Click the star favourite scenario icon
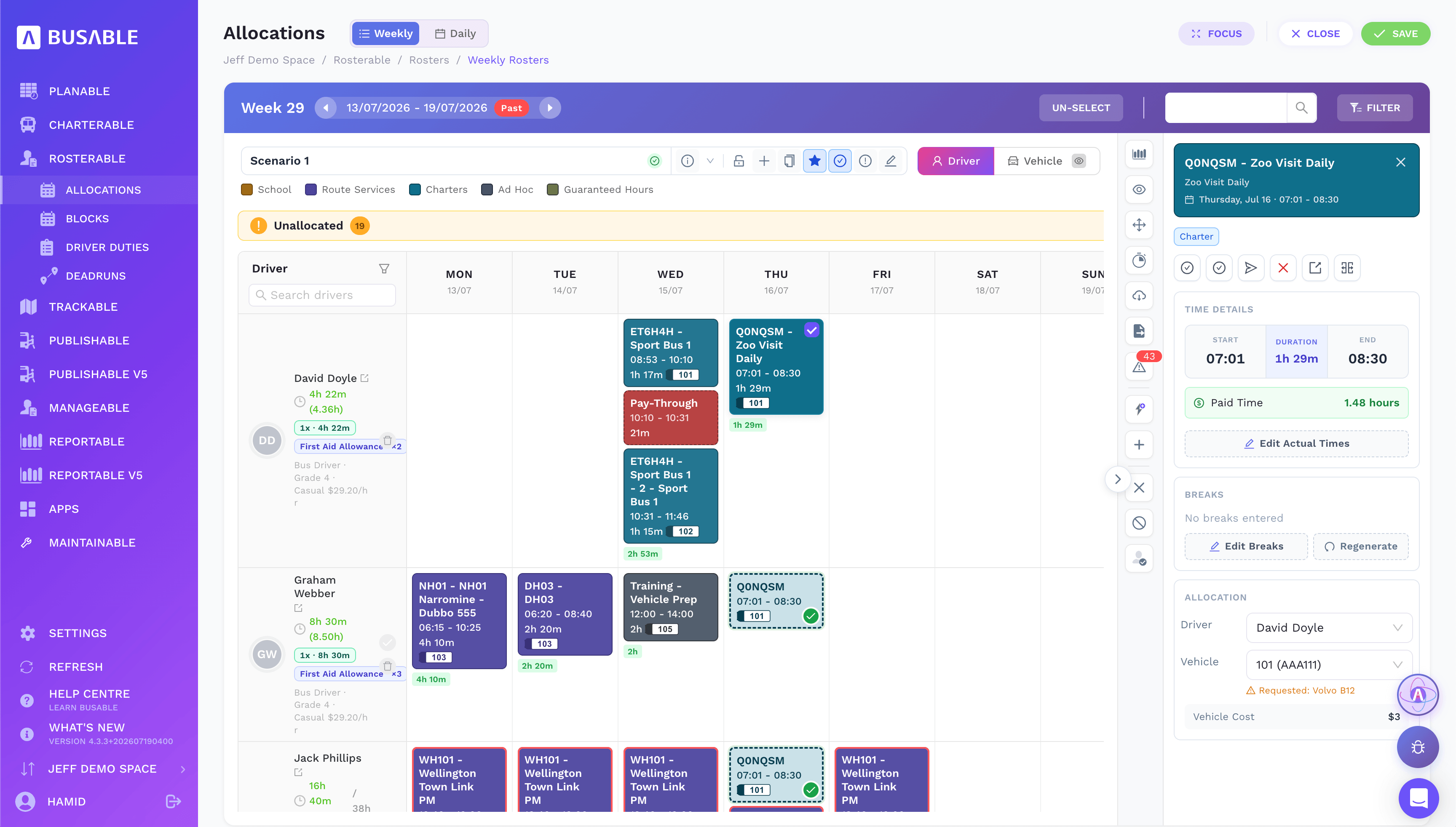This screenshot has height=827, width=1456. pos(814,161)
